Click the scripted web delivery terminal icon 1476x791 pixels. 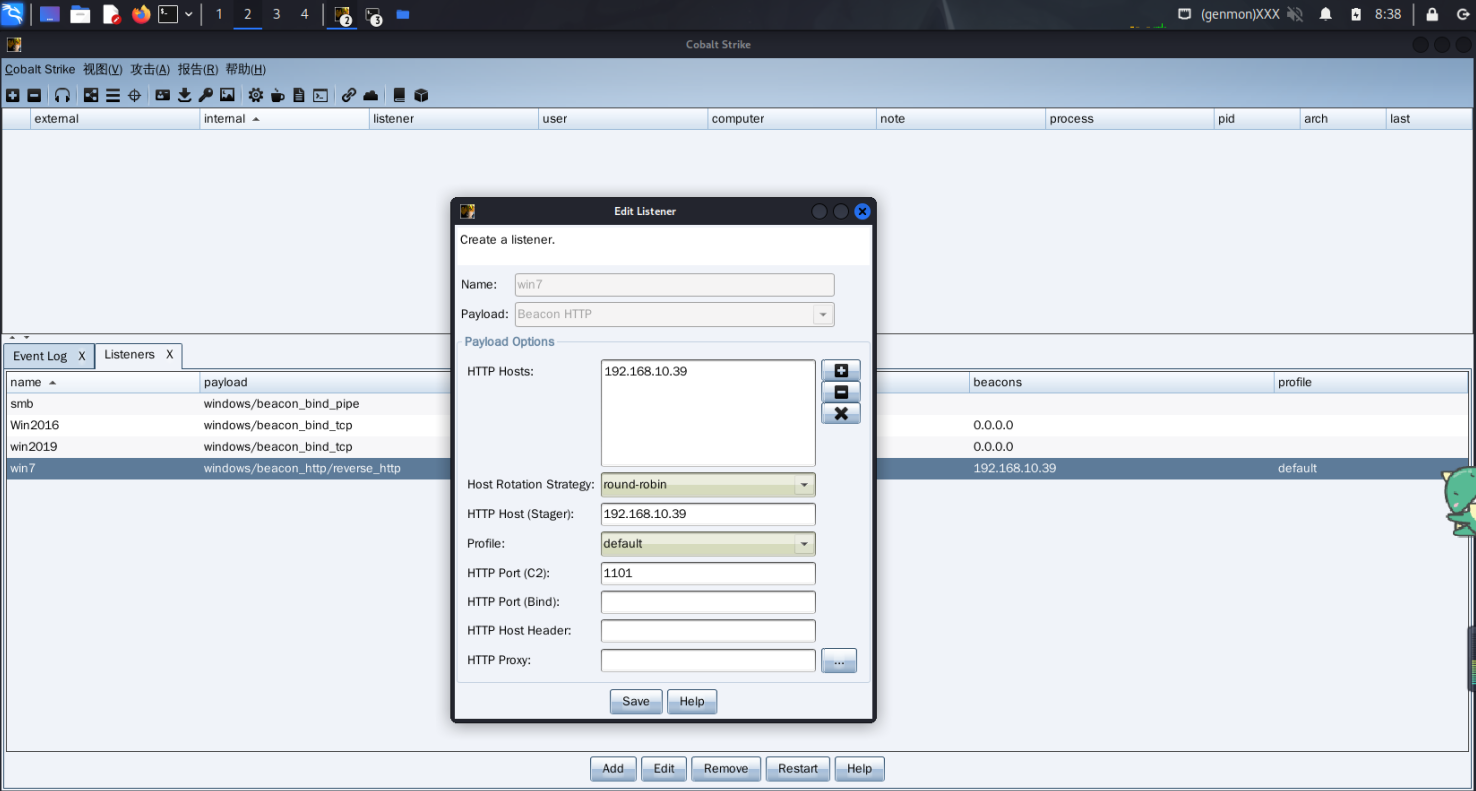[320, 95]
